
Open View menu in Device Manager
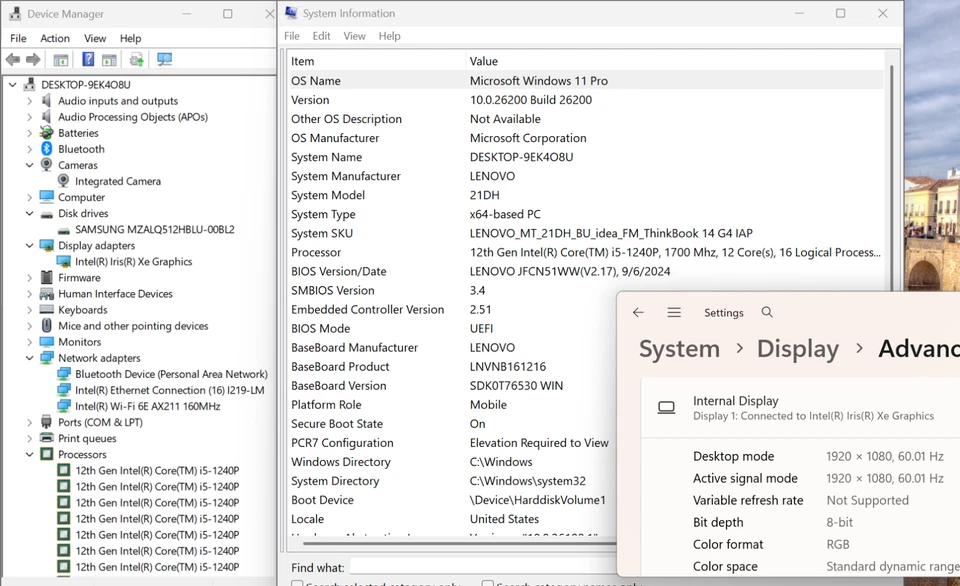pyautogui.click(x=95, y=38)
